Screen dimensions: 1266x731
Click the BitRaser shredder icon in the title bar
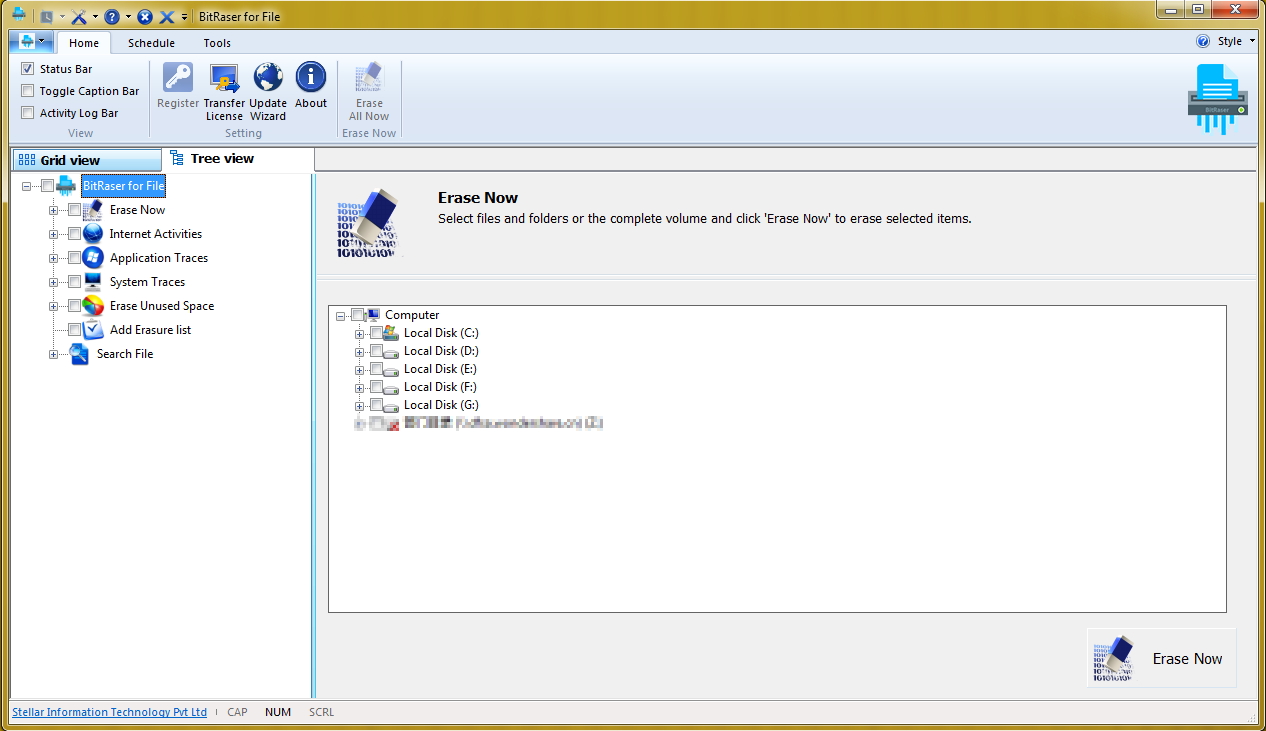coord(18,15)
